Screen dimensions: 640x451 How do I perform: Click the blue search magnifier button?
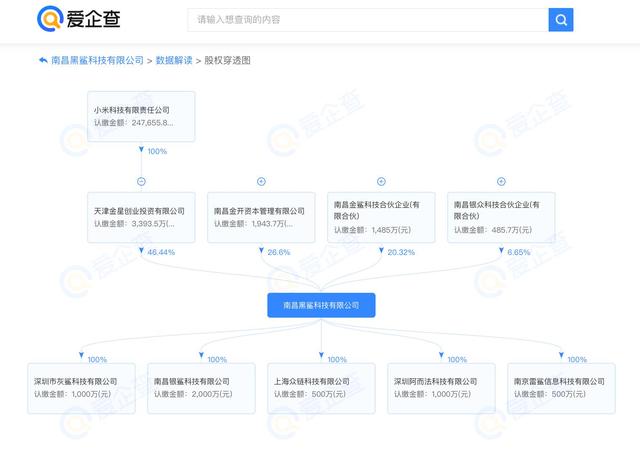coord(561,20)
